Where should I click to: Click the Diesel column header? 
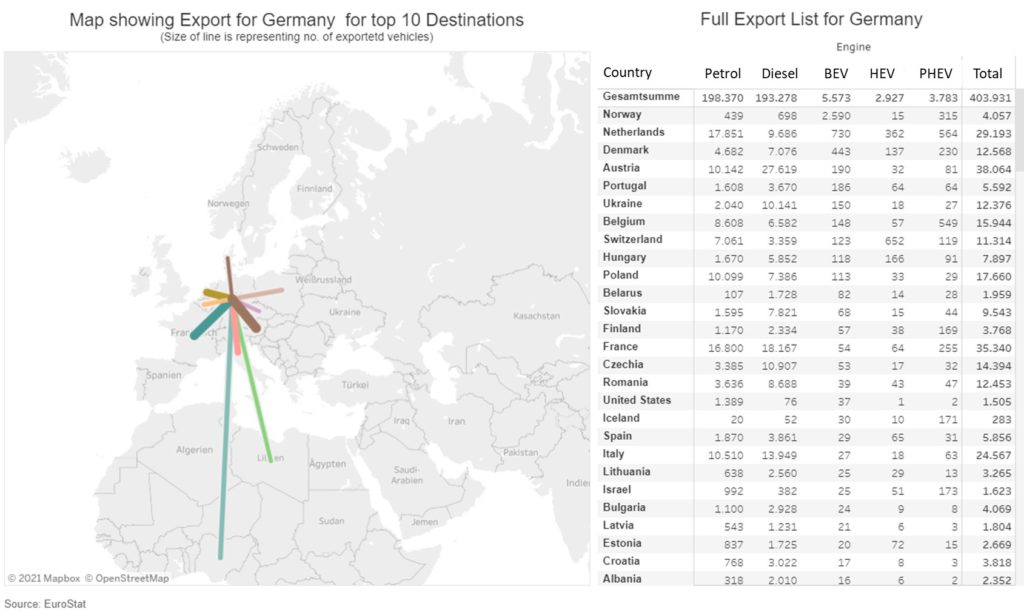(x=780, y=73)
